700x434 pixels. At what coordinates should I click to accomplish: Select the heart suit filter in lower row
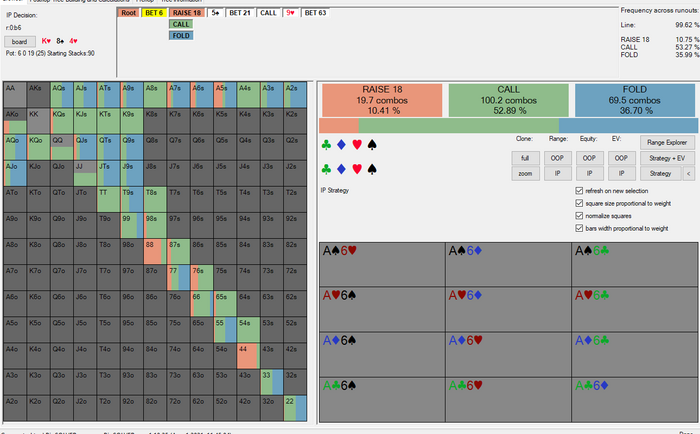click(357, 169)
